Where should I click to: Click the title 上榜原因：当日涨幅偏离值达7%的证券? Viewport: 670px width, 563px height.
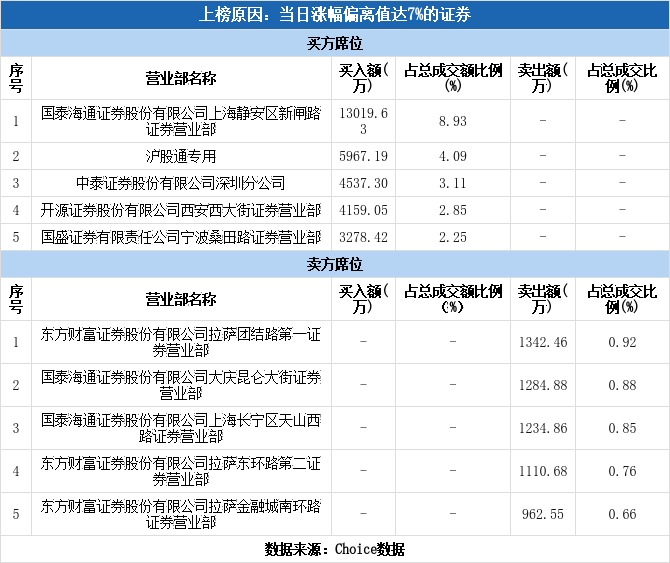click(335, 15)
